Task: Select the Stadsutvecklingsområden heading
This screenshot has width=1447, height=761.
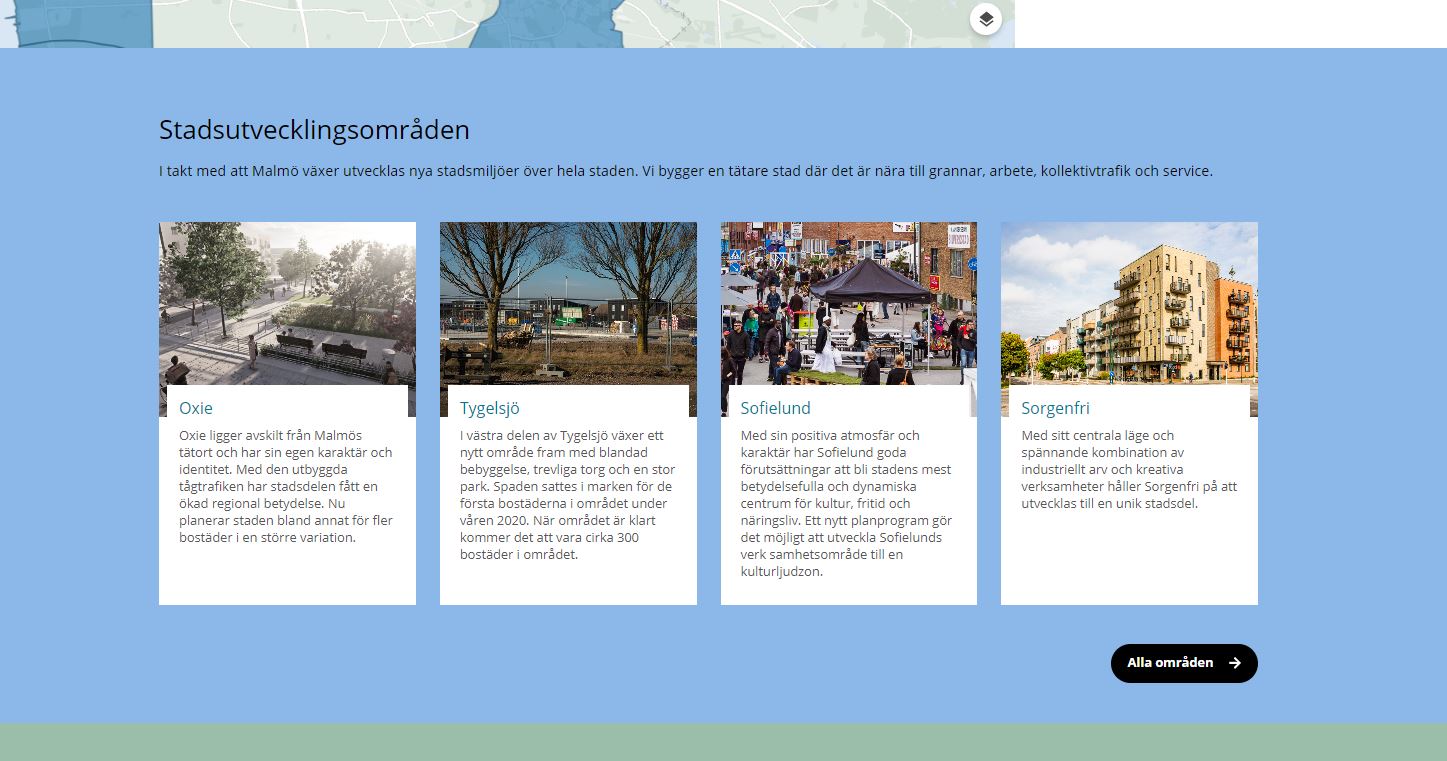Action: click(313, 130)
